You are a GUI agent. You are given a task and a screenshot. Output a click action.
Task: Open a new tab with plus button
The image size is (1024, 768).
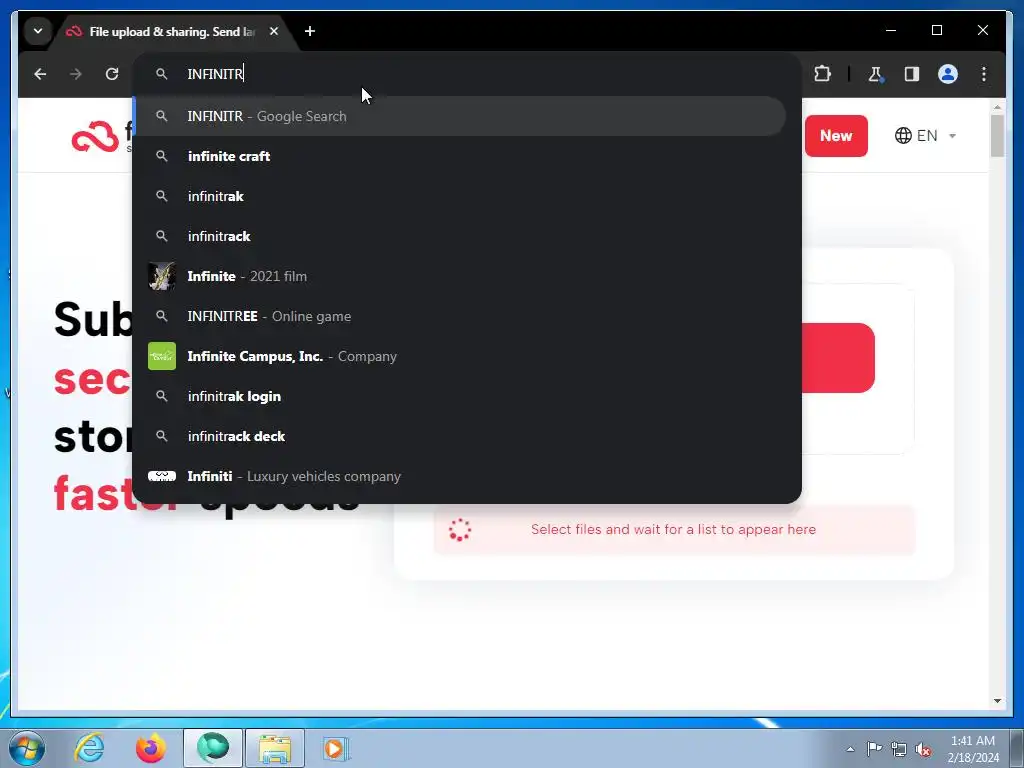pyautogui.click(x=310, y=31)
